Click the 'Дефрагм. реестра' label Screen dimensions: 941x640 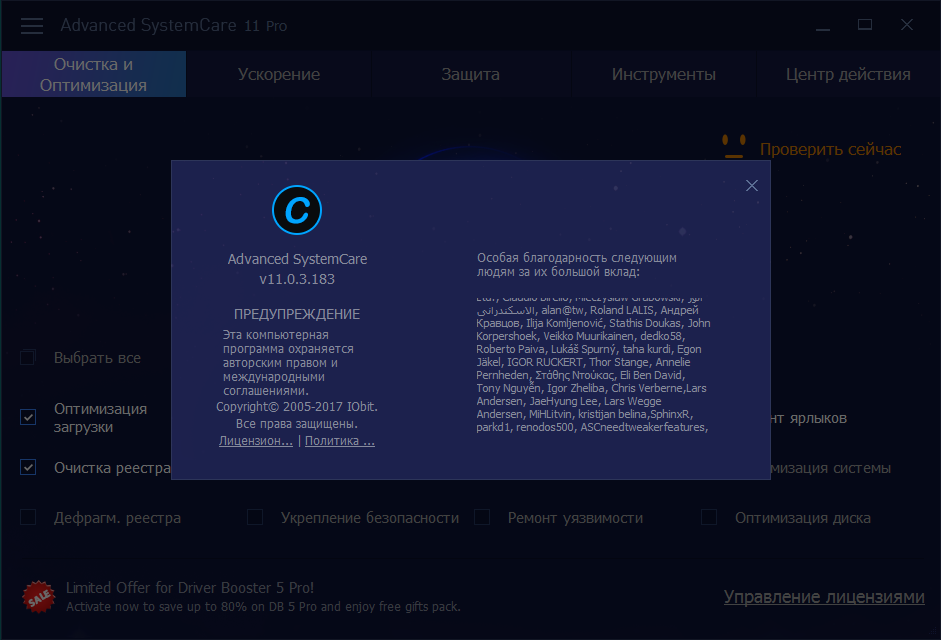pos(118,518)
